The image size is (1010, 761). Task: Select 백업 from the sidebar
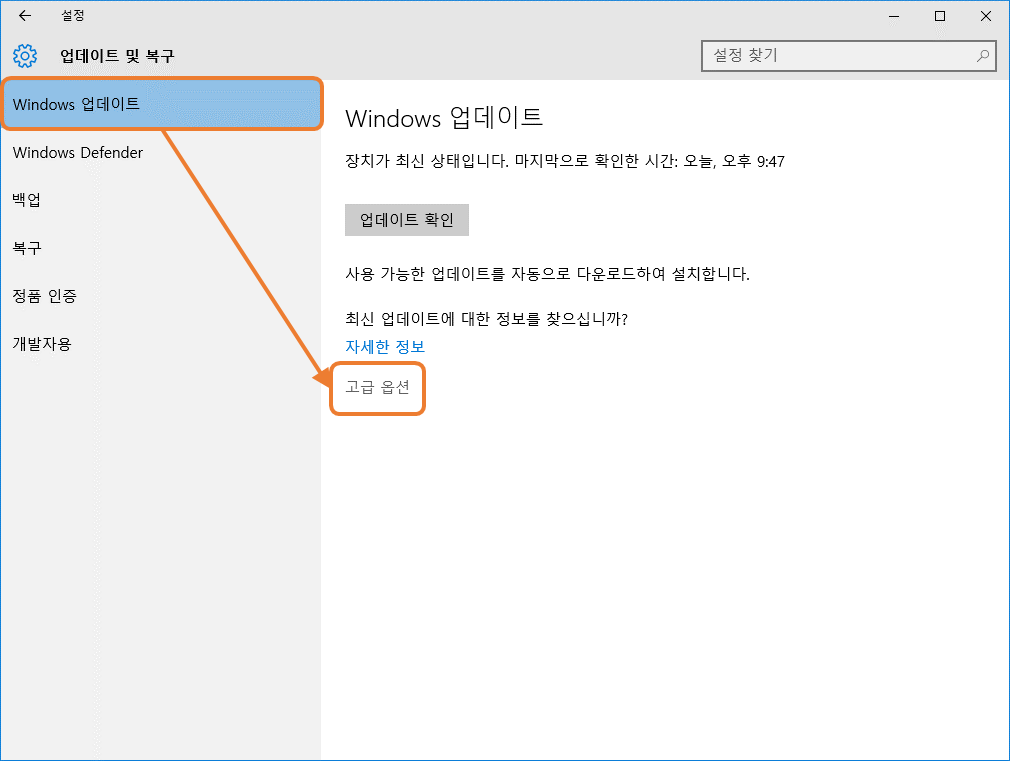[x=27, y=200]
